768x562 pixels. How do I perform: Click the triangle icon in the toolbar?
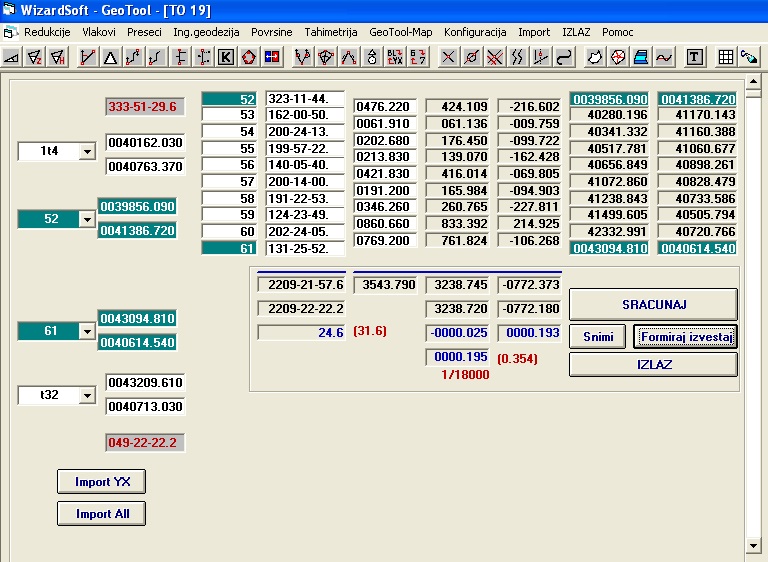click(x=110, y=57)
